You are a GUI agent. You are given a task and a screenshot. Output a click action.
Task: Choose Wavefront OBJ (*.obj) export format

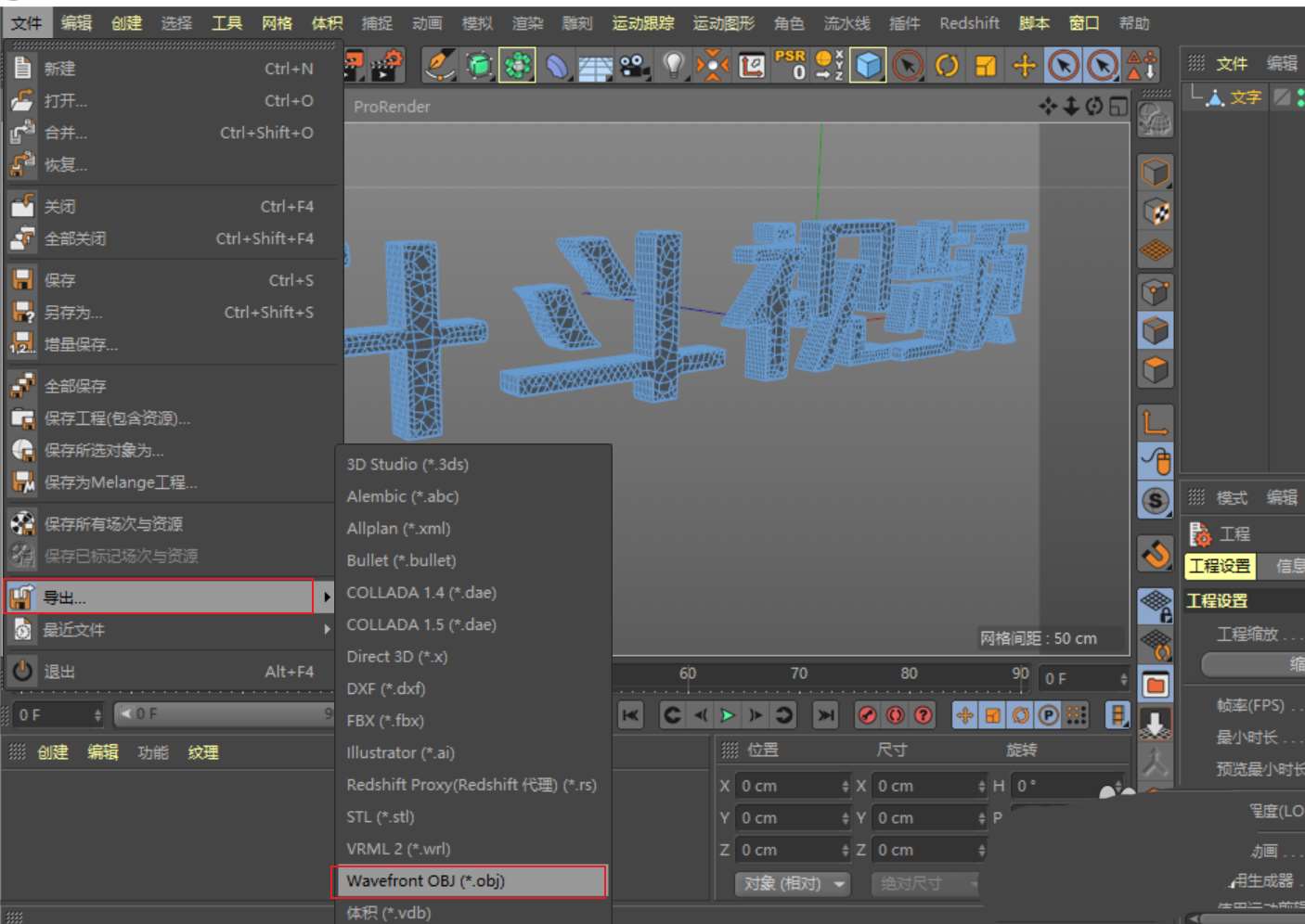[x=470, y=880]
